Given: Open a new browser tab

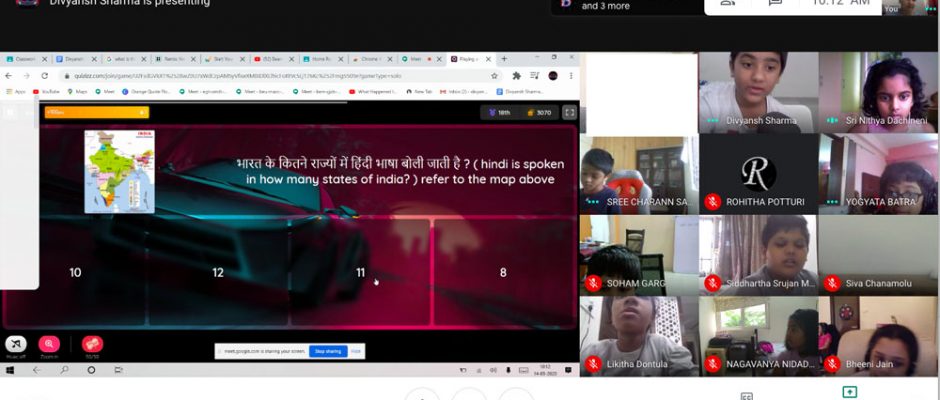Looking at the screenshot, I should click(x=504, y=59).
